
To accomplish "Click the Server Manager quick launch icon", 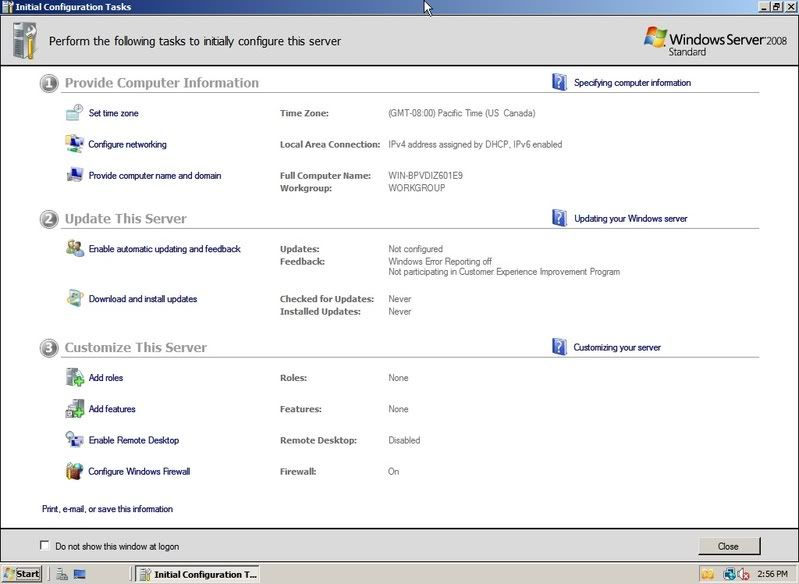I will [62, 574].
